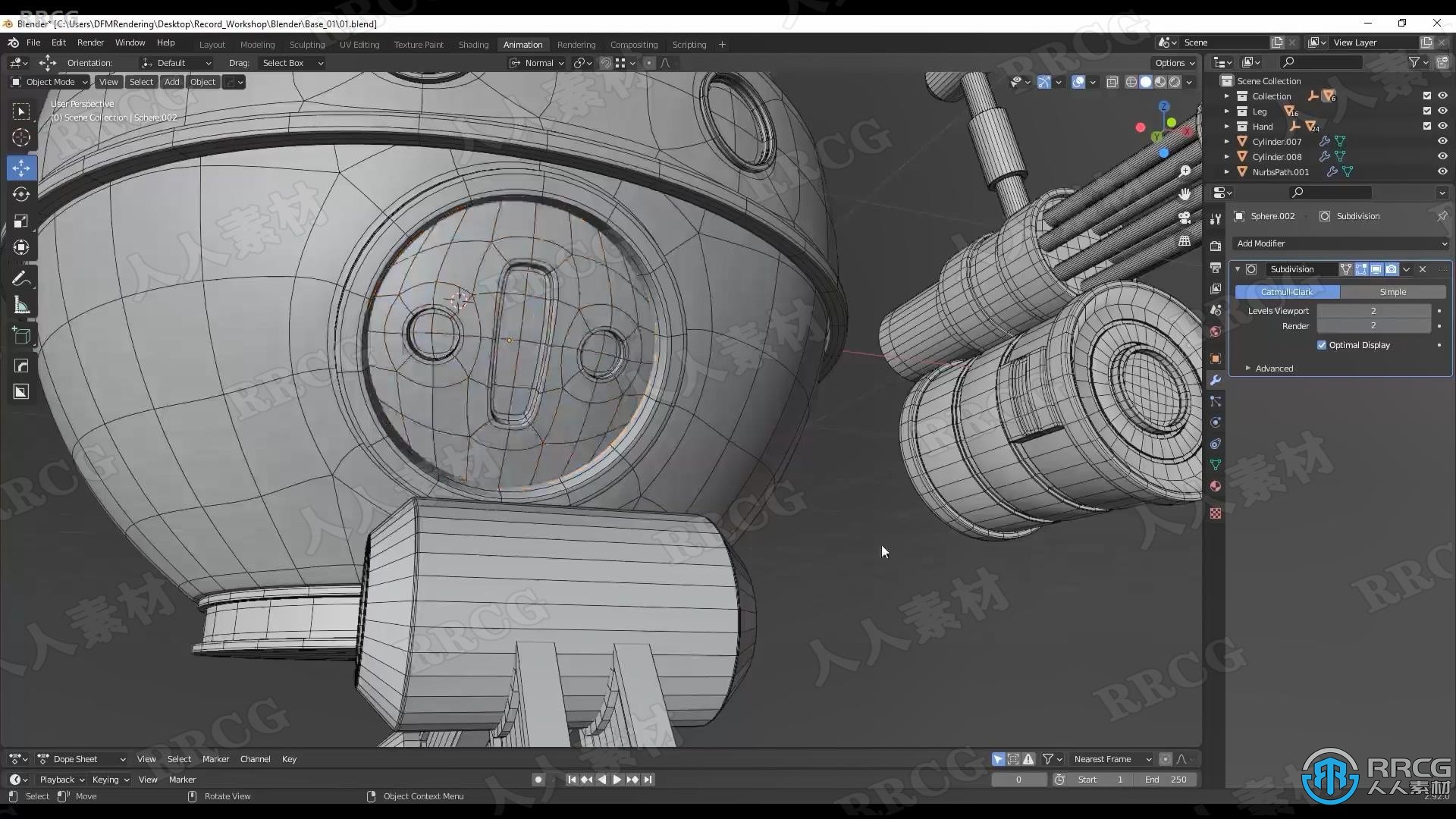Open the Orientation Default dropdown

180,62
